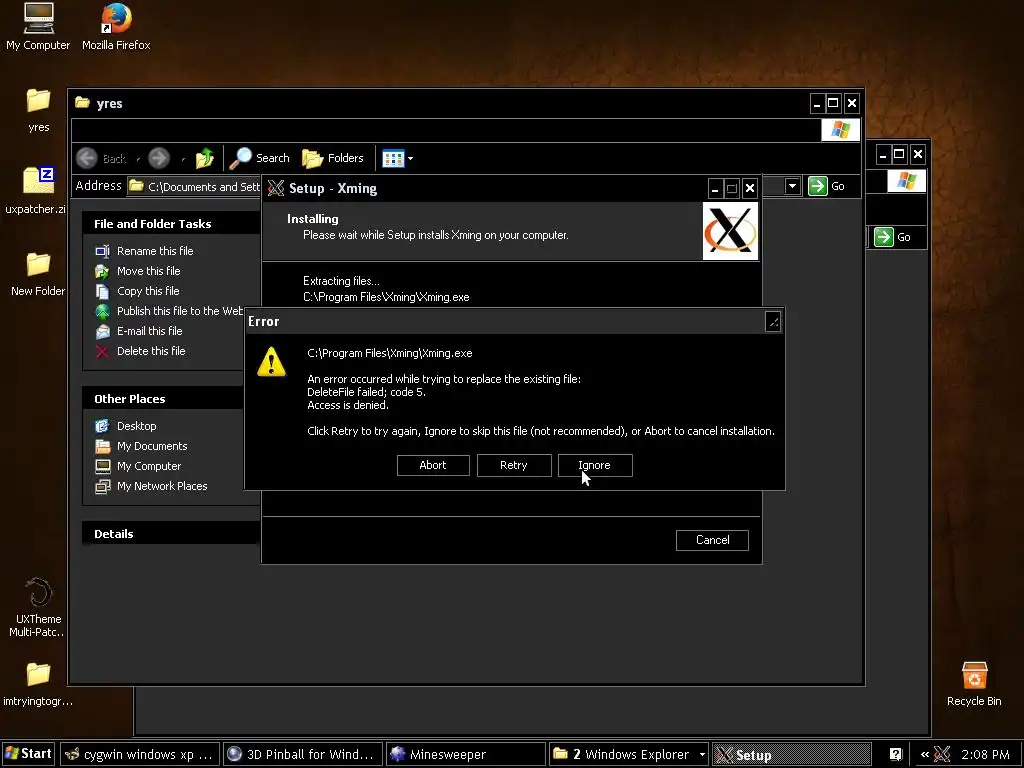The height and width of the screenshot is (768, 1024).
Task: Click the 2:08 PM clock
Action: click(x=985, y=754)
